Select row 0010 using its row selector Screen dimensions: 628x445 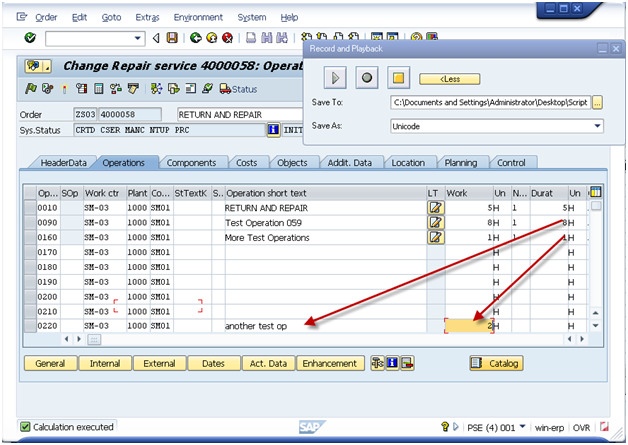30,207
